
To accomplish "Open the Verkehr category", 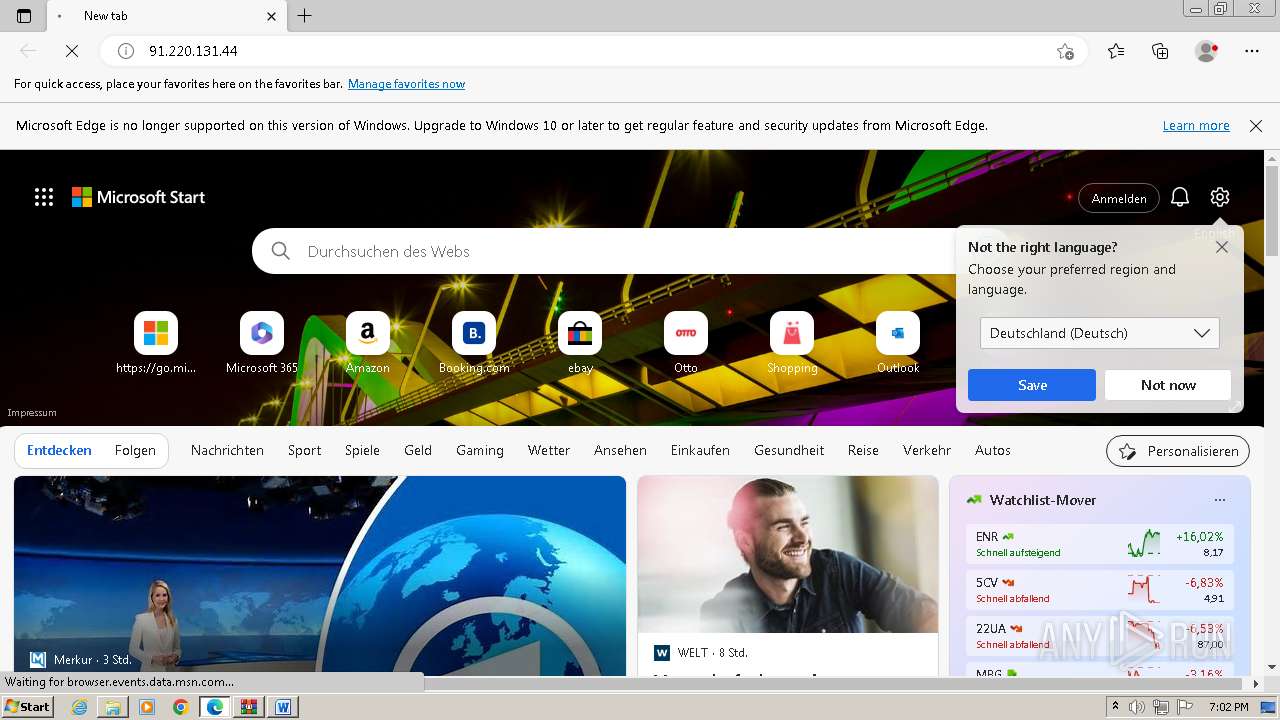I will (x=927, y=450).
